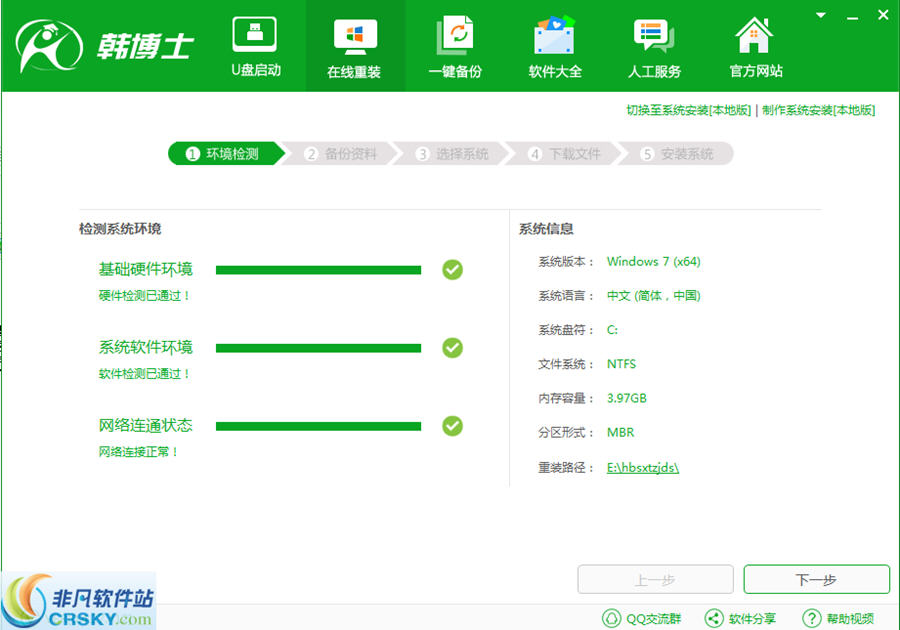Jump to the 选择系统 step
This screenshot has height=630, width=900.
coord(455,153)
